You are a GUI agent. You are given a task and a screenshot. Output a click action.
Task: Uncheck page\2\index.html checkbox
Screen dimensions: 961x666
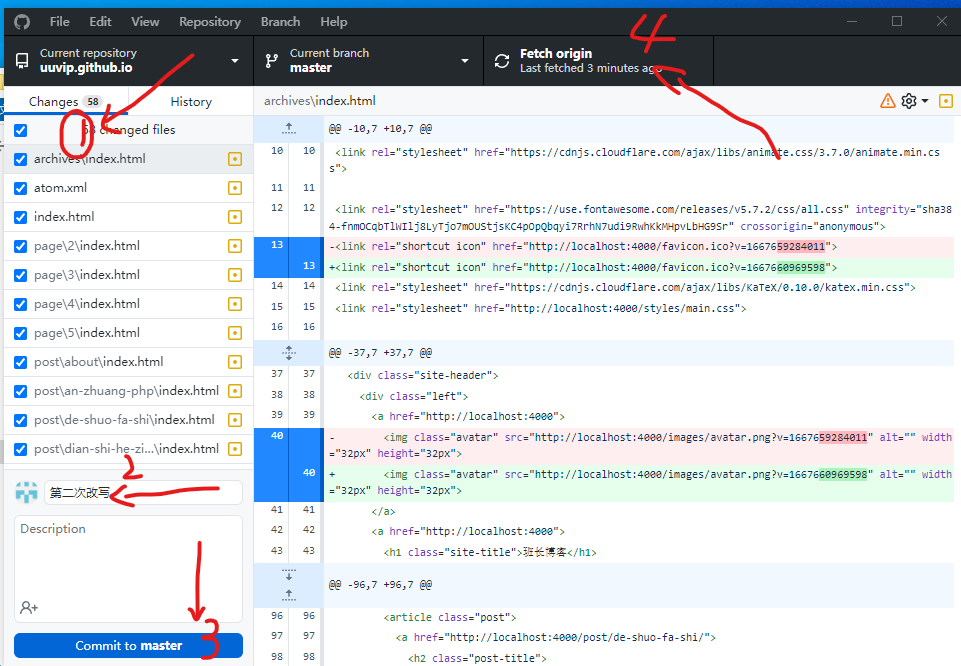pyautogui.click(x=20, y=246)
